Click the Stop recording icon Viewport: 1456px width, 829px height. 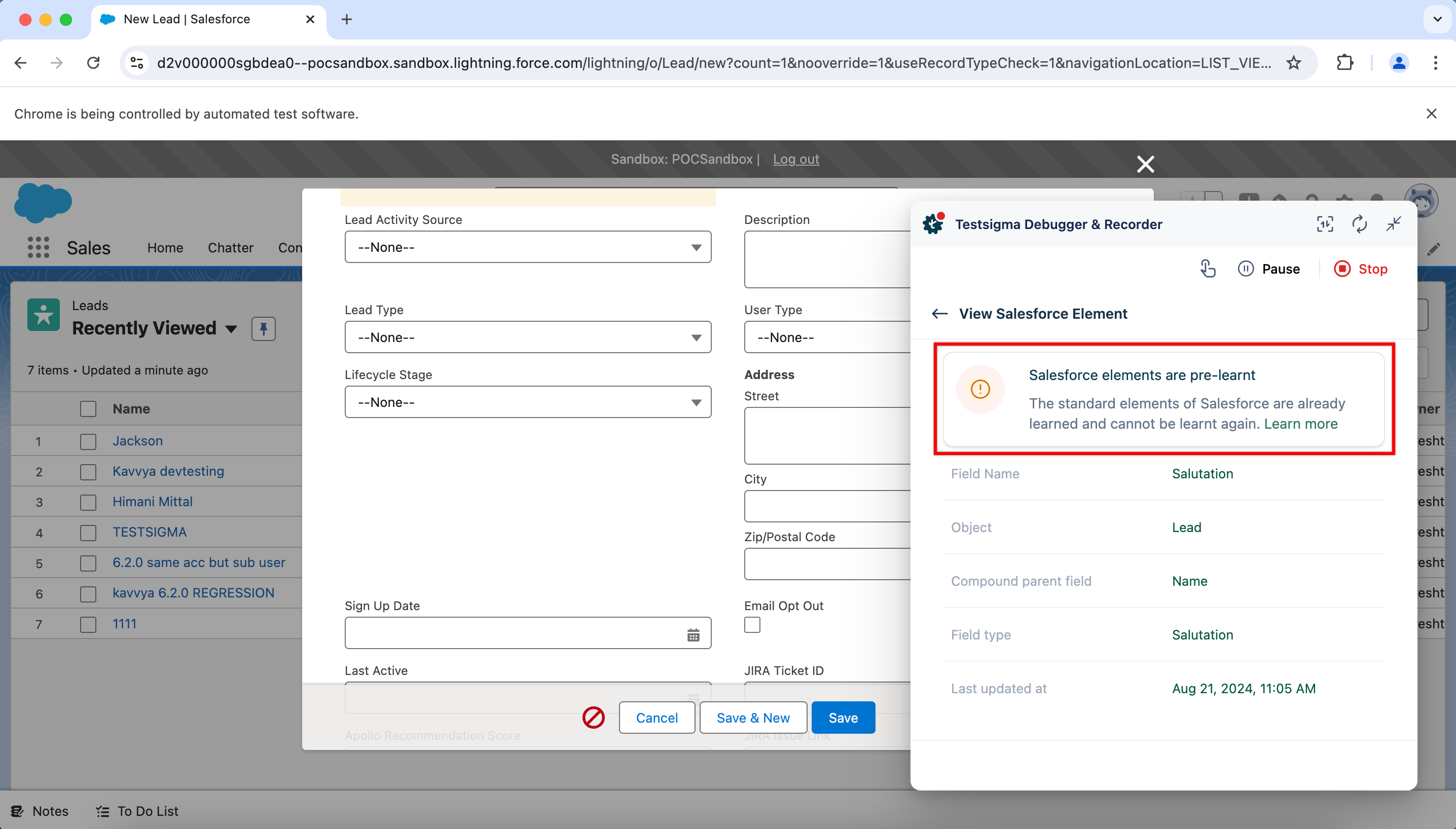pos(1341,269)
